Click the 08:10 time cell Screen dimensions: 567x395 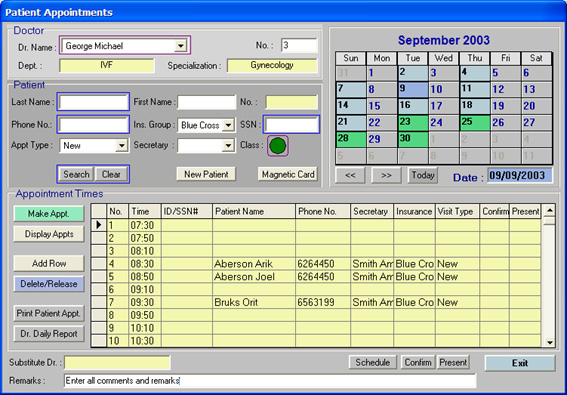(145, 251)
